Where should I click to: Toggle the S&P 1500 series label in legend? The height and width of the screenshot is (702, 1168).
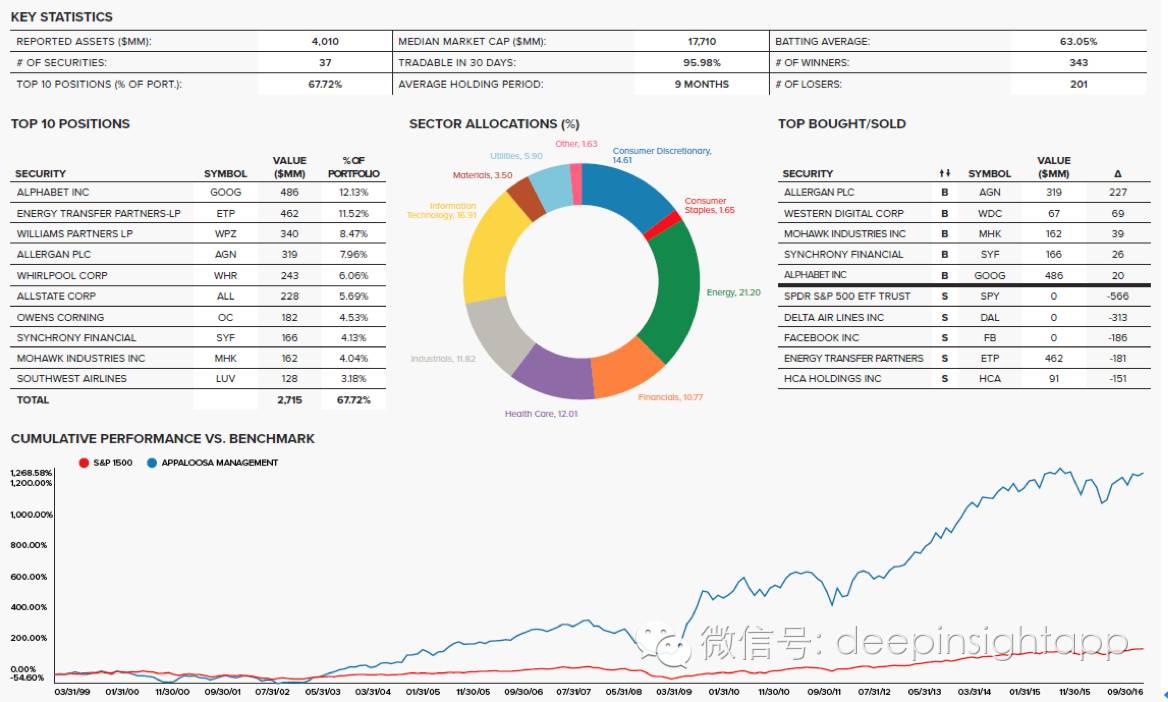pos(110,463)
